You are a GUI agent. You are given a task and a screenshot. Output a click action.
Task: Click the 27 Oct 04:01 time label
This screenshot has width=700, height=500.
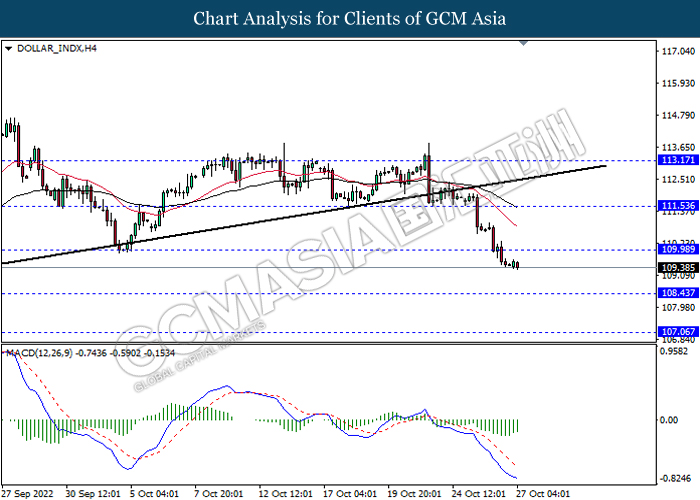(543, 494)
